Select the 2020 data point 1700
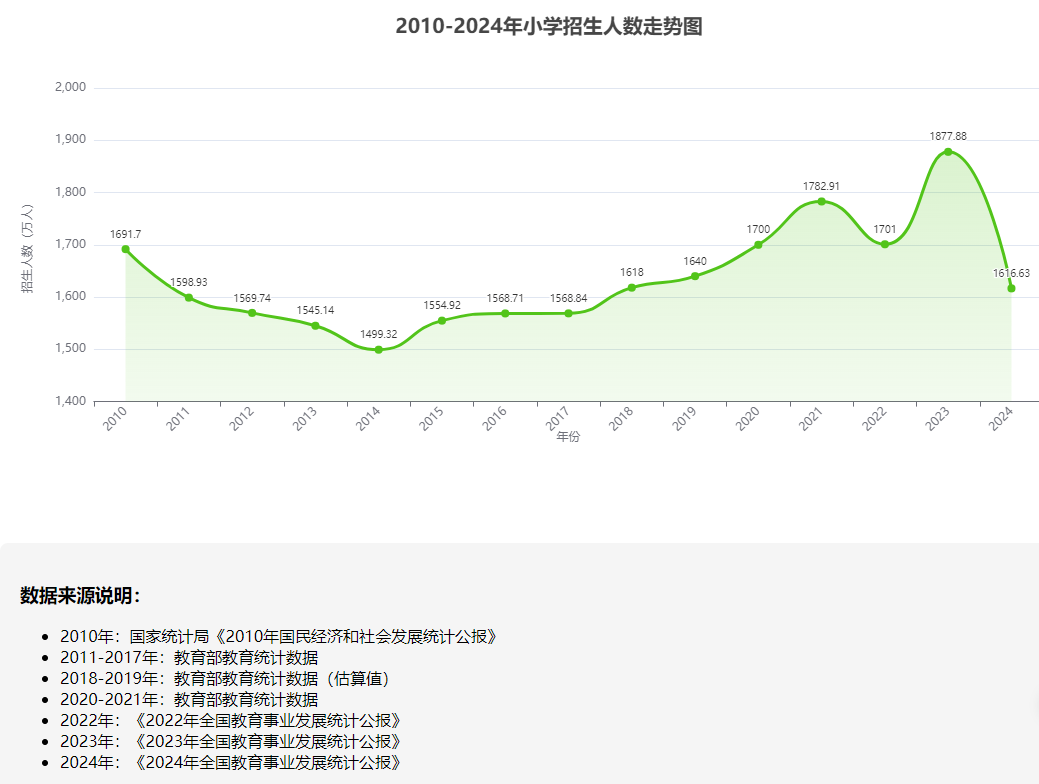 (758, 245)
